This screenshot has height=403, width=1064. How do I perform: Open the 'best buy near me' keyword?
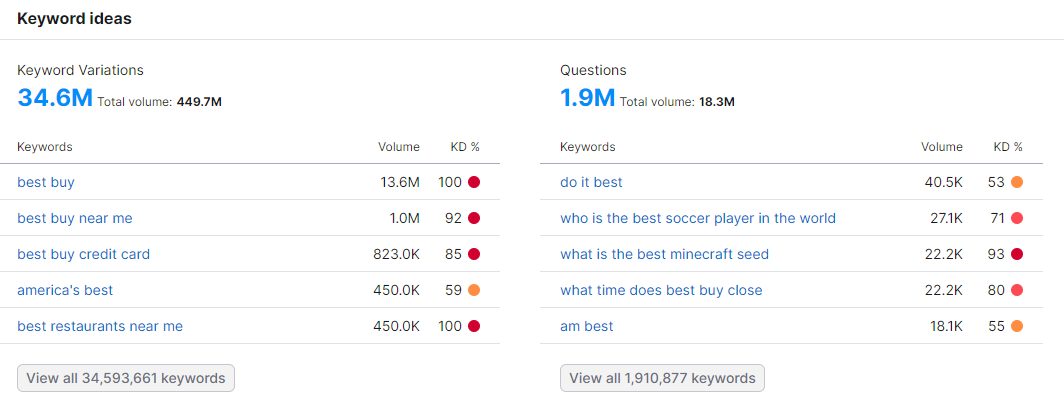click(x=75, y=218)
